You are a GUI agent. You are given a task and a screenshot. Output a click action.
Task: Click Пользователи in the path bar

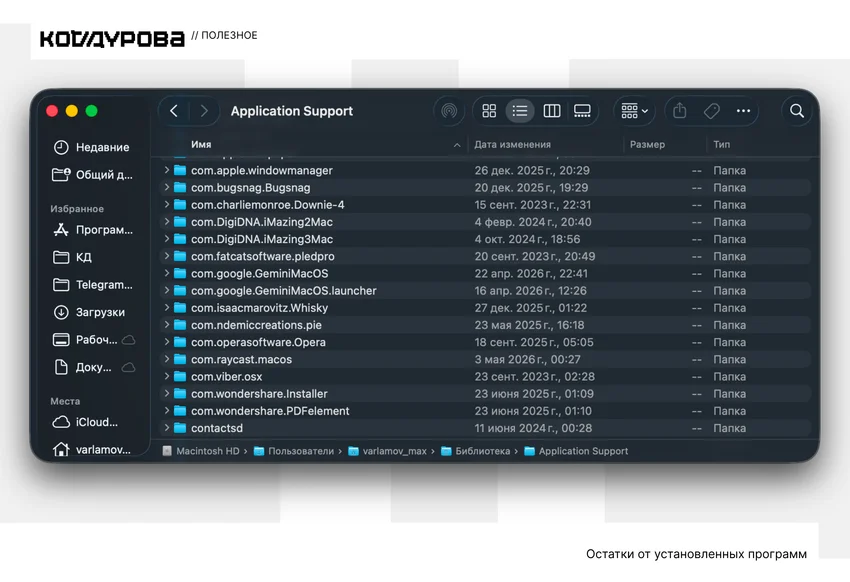tap(294, 451)
